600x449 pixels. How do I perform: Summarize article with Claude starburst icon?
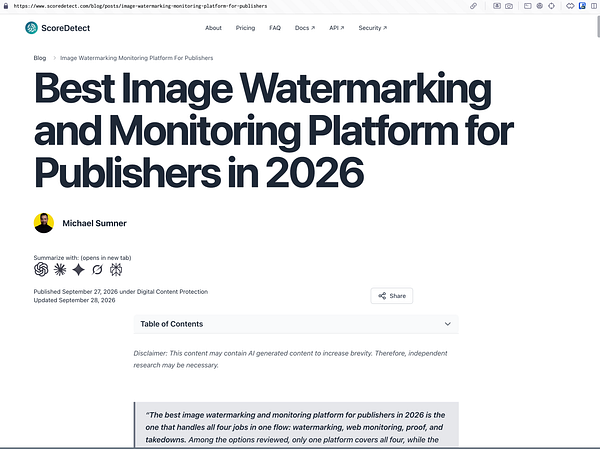60,269
